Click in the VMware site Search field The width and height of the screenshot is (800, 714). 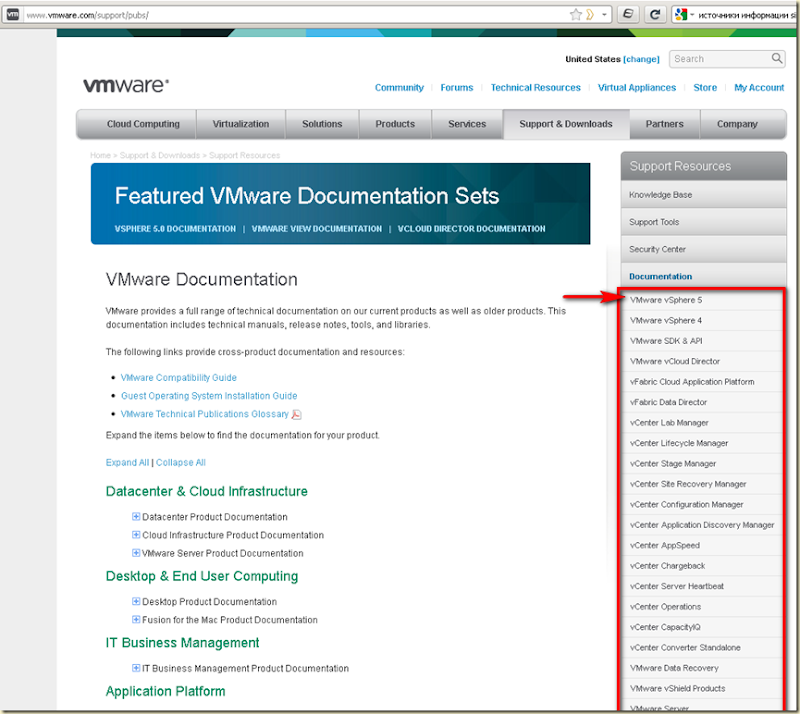point(721,59)
